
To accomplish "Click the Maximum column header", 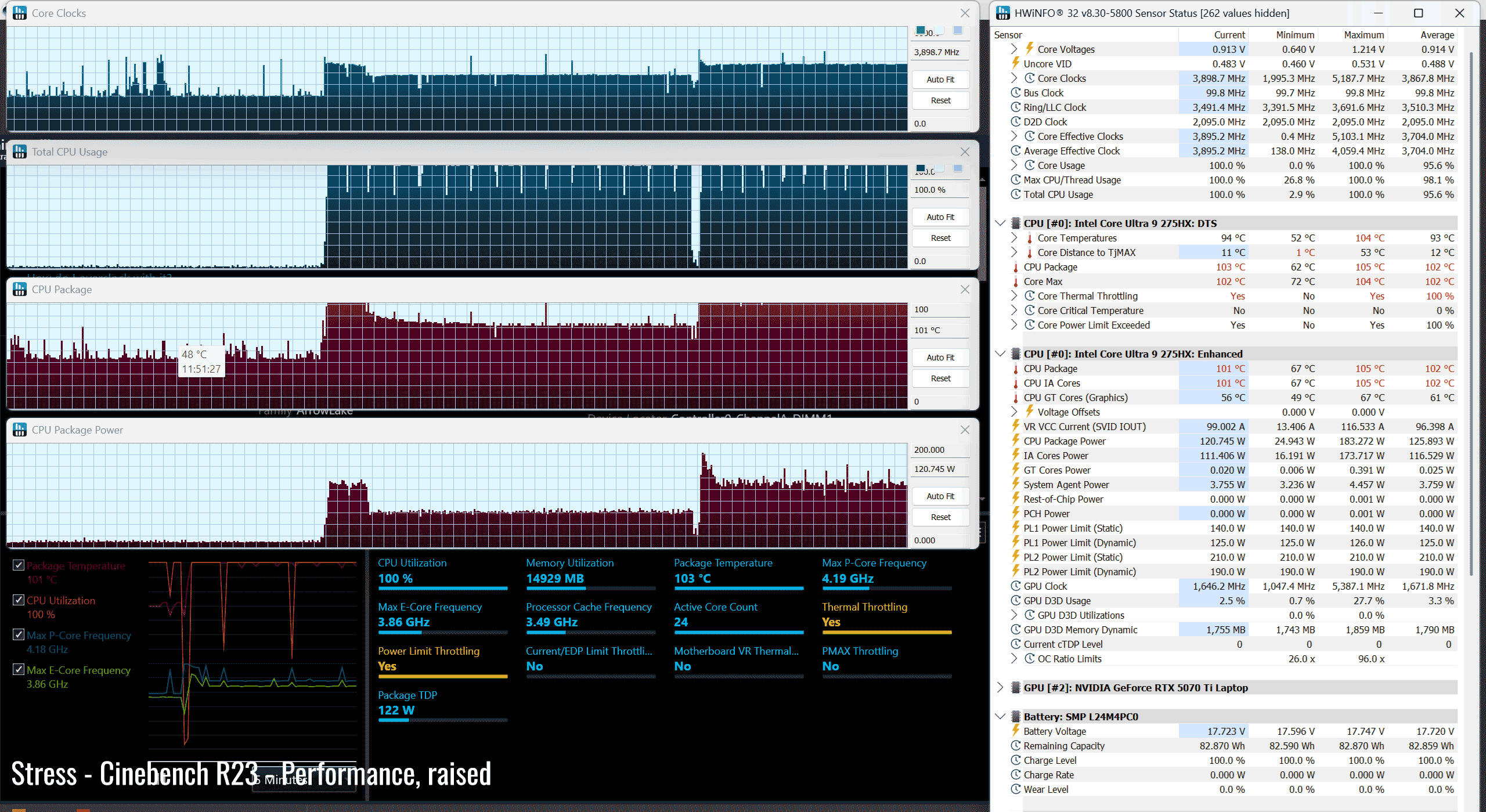I will click(x=1364, y=35).
